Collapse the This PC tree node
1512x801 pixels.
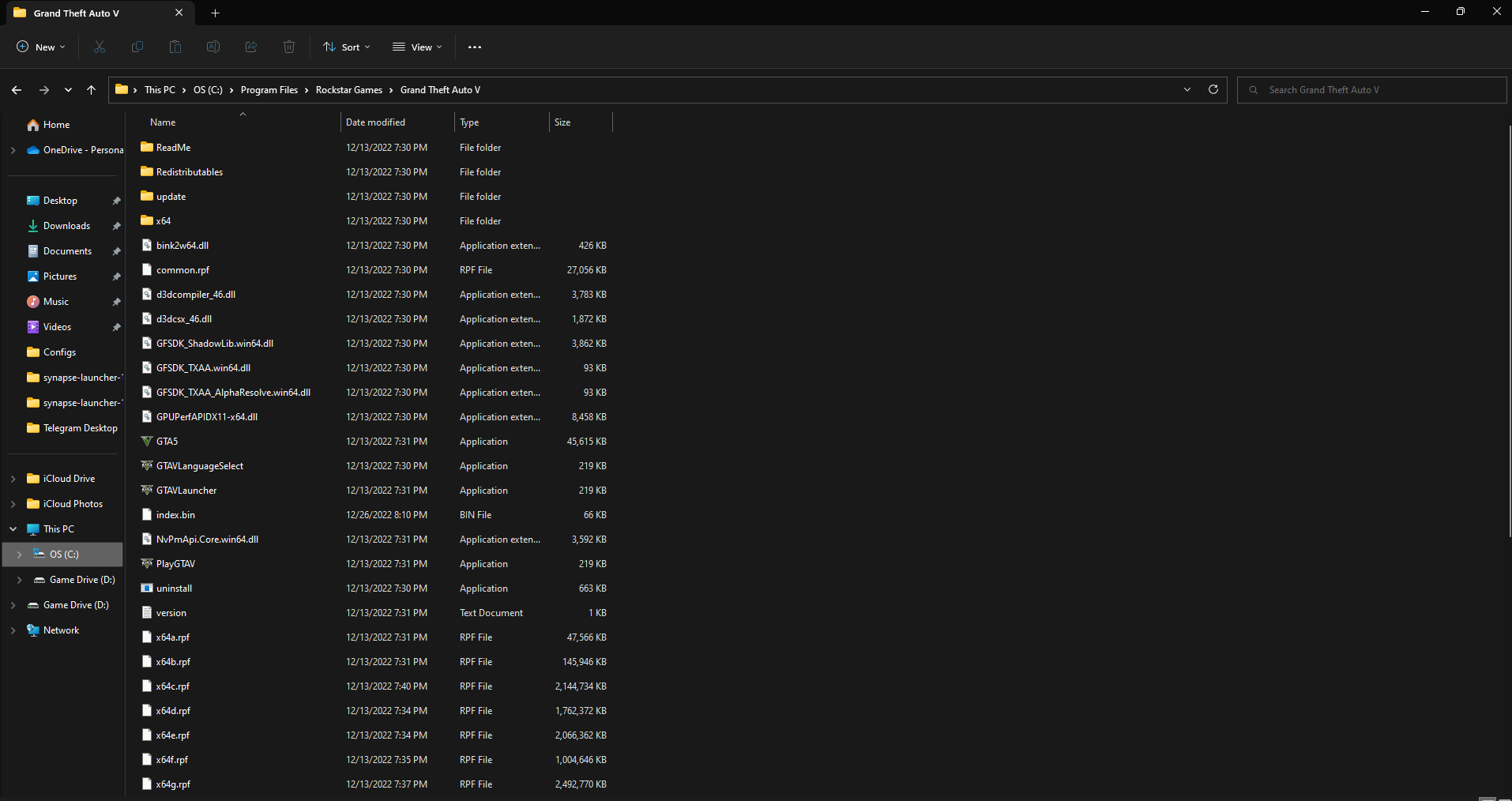(13, 529)
